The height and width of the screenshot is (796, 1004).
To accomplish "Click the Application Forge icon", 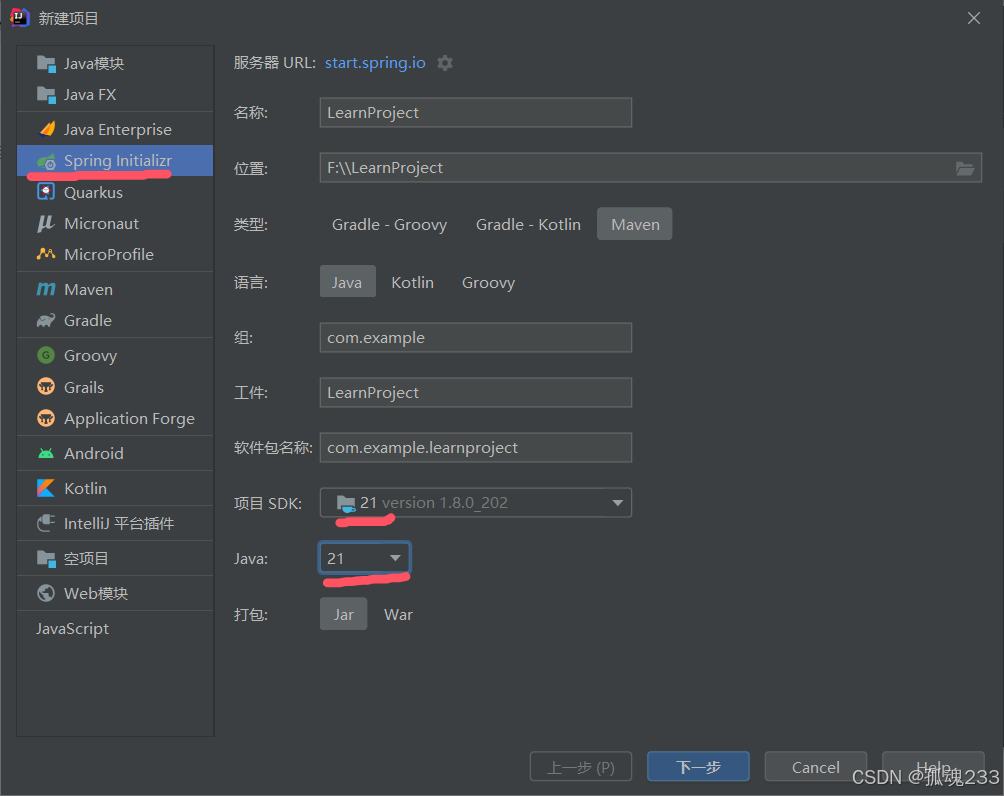I will 46,418.
